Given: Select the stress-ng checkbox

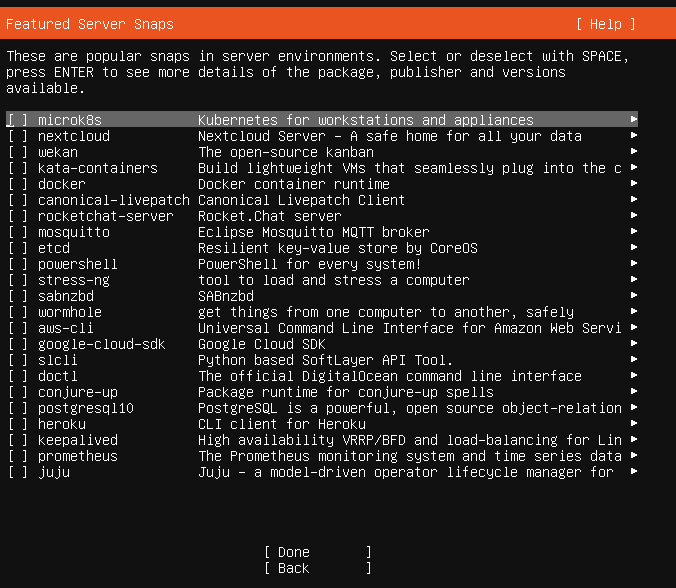Looking at the screenshot, I should tap(18, 280).
